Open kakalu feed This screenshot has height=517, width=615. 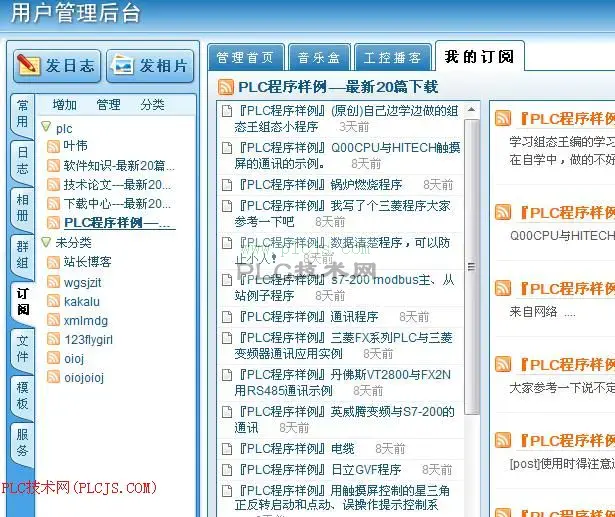pos(82,301)
